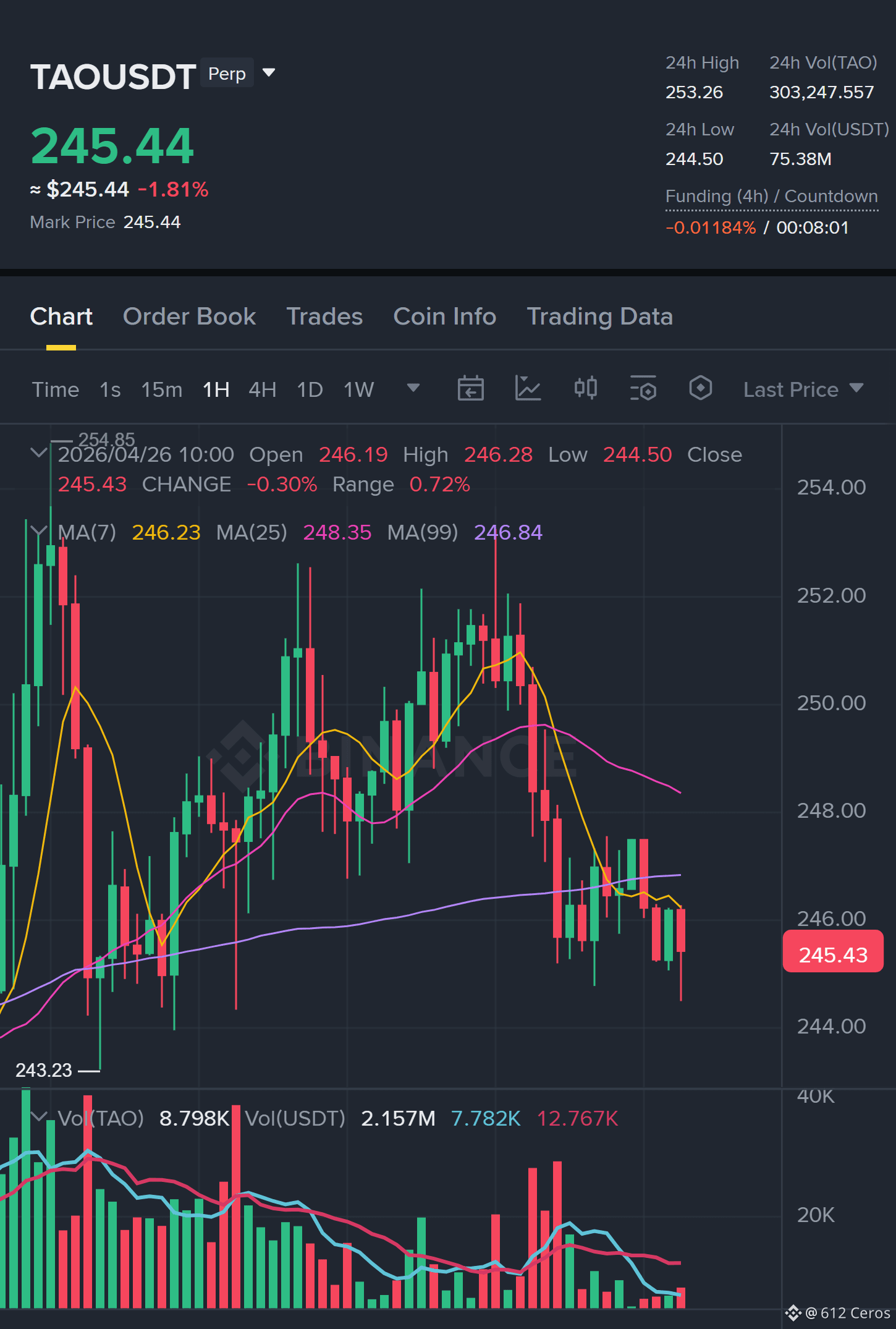Image resolution: width=896 pixels, height=1329 pixels.
Task: Click the Funding (4h) / Countdown label
Action: click(771, 197)
